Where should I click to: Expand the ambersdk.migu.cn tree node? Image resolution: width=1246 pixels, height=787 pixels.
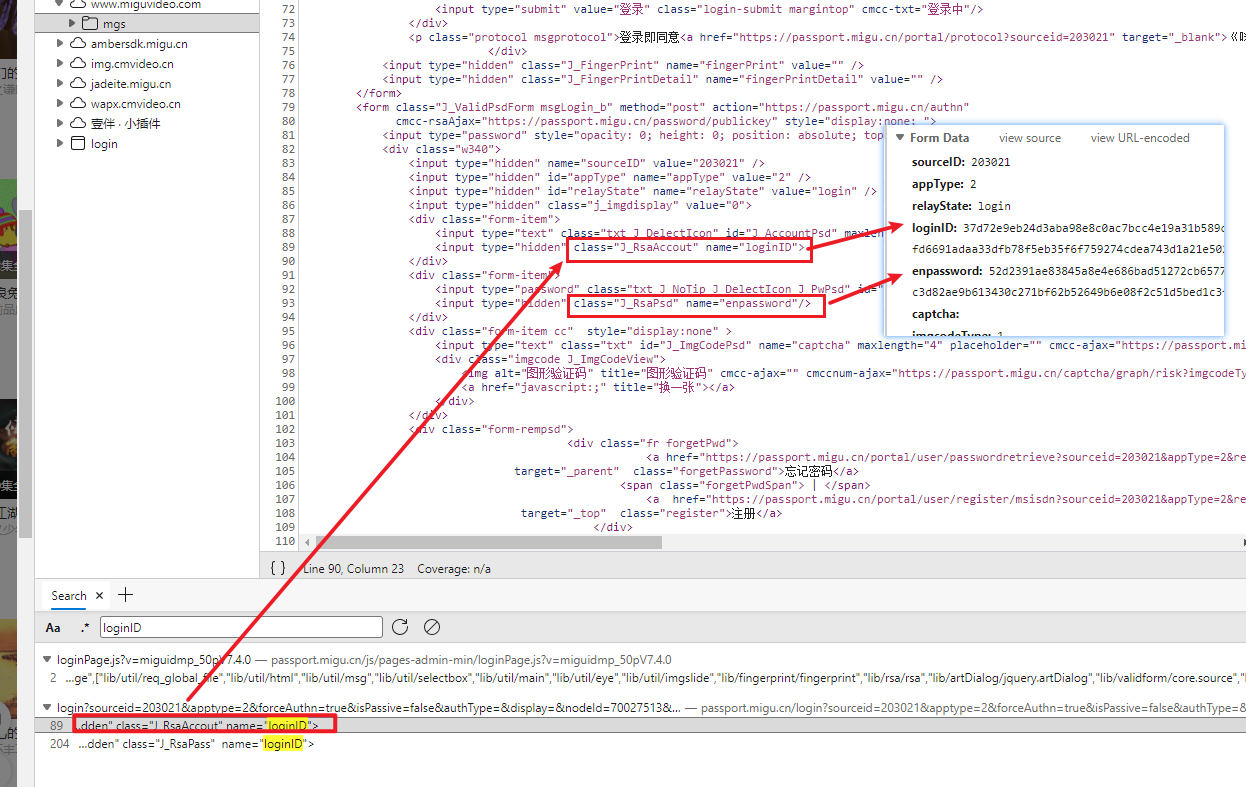pyautogui.click(x=60, y=43)
